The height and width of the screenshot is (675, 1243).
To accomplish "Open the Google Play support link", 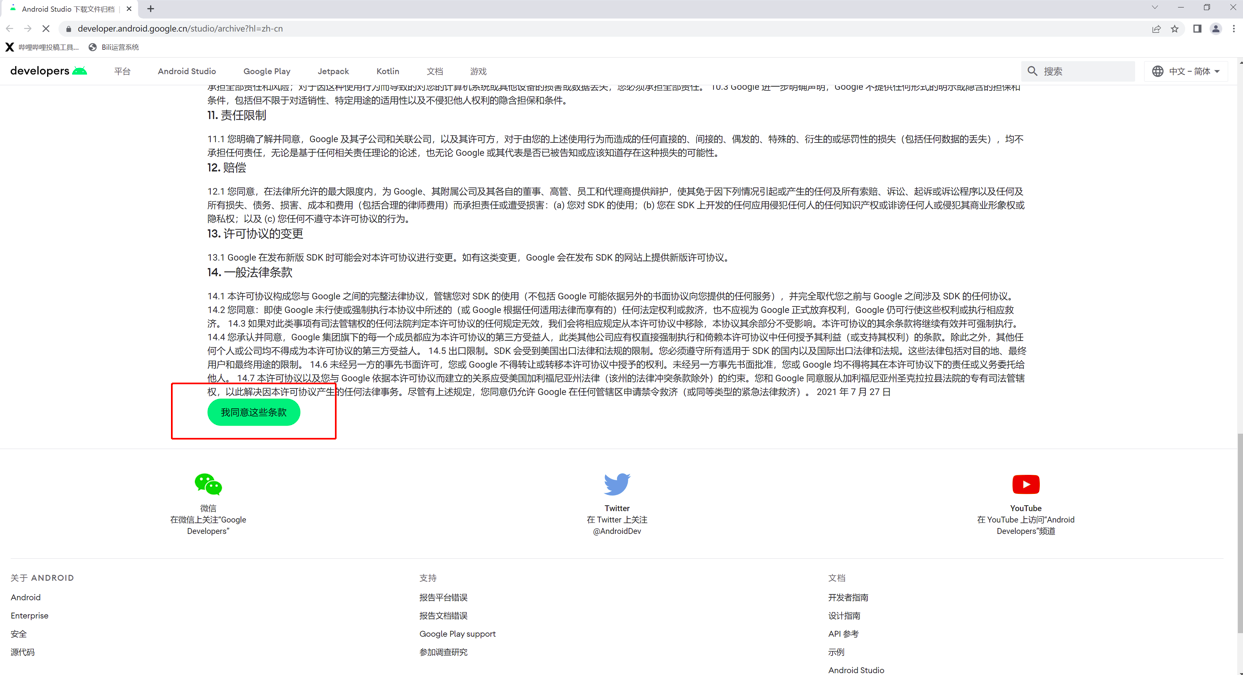I will click(457, 634).
